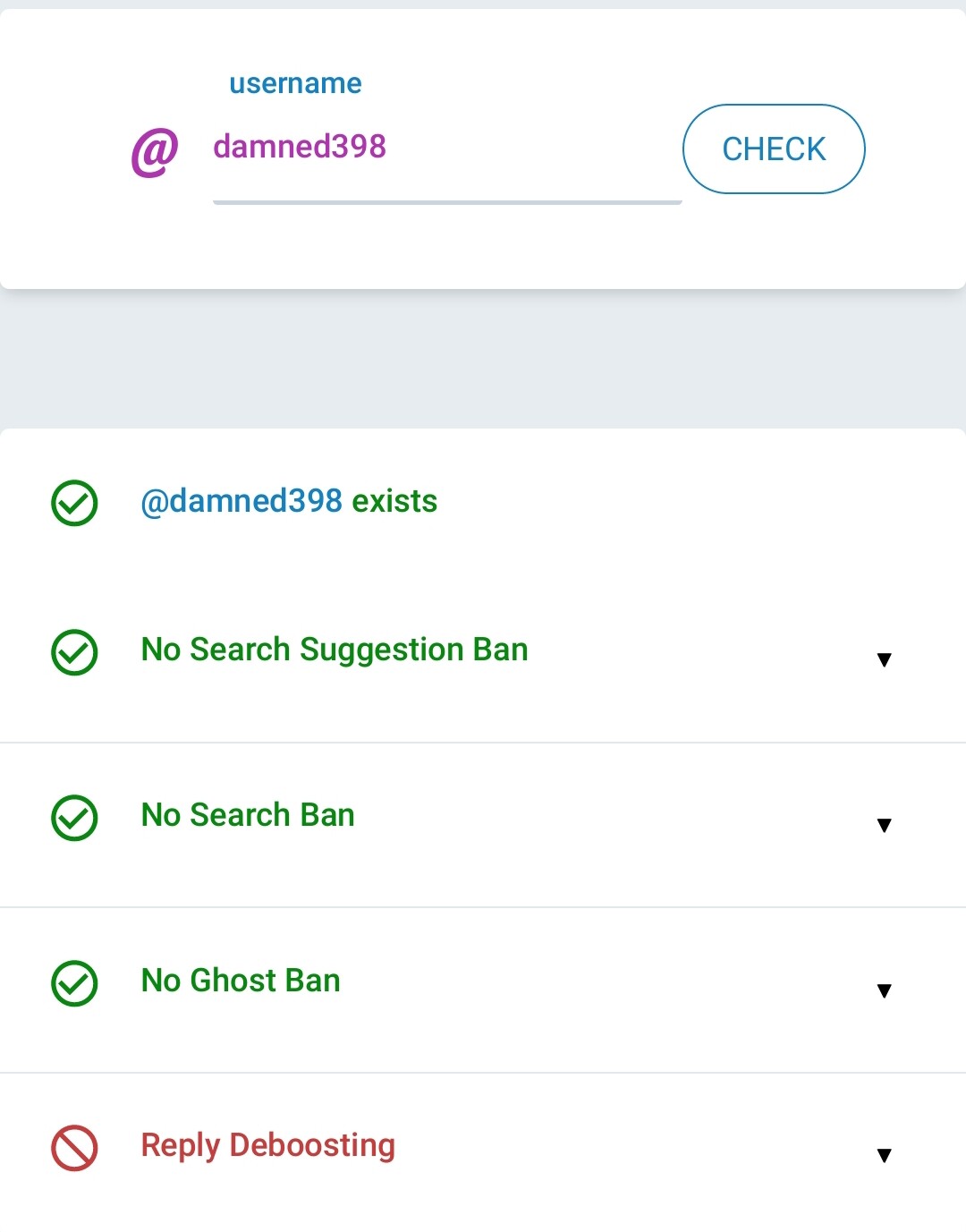Open the No Search Ban row text
The image size is (966, 1232).
pos(248,815)
